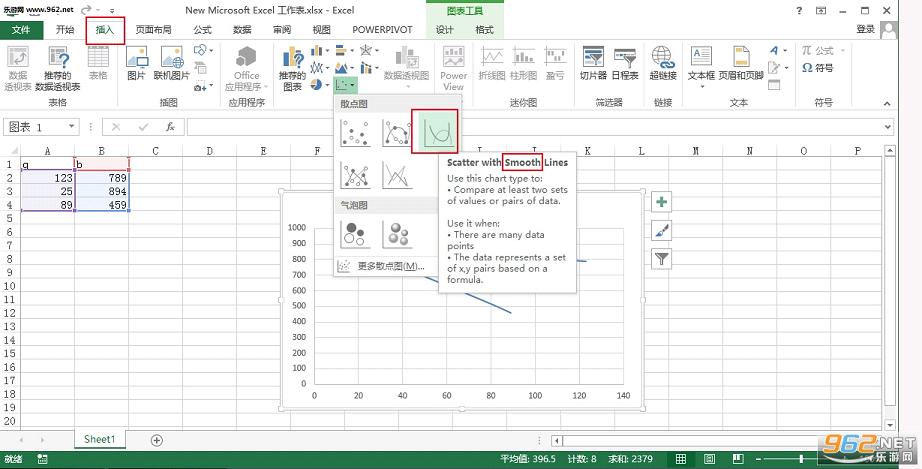Click the chart filters funnel button
Image resolution: width=922 pixels, height=469 pixels.
coord(662,259)
